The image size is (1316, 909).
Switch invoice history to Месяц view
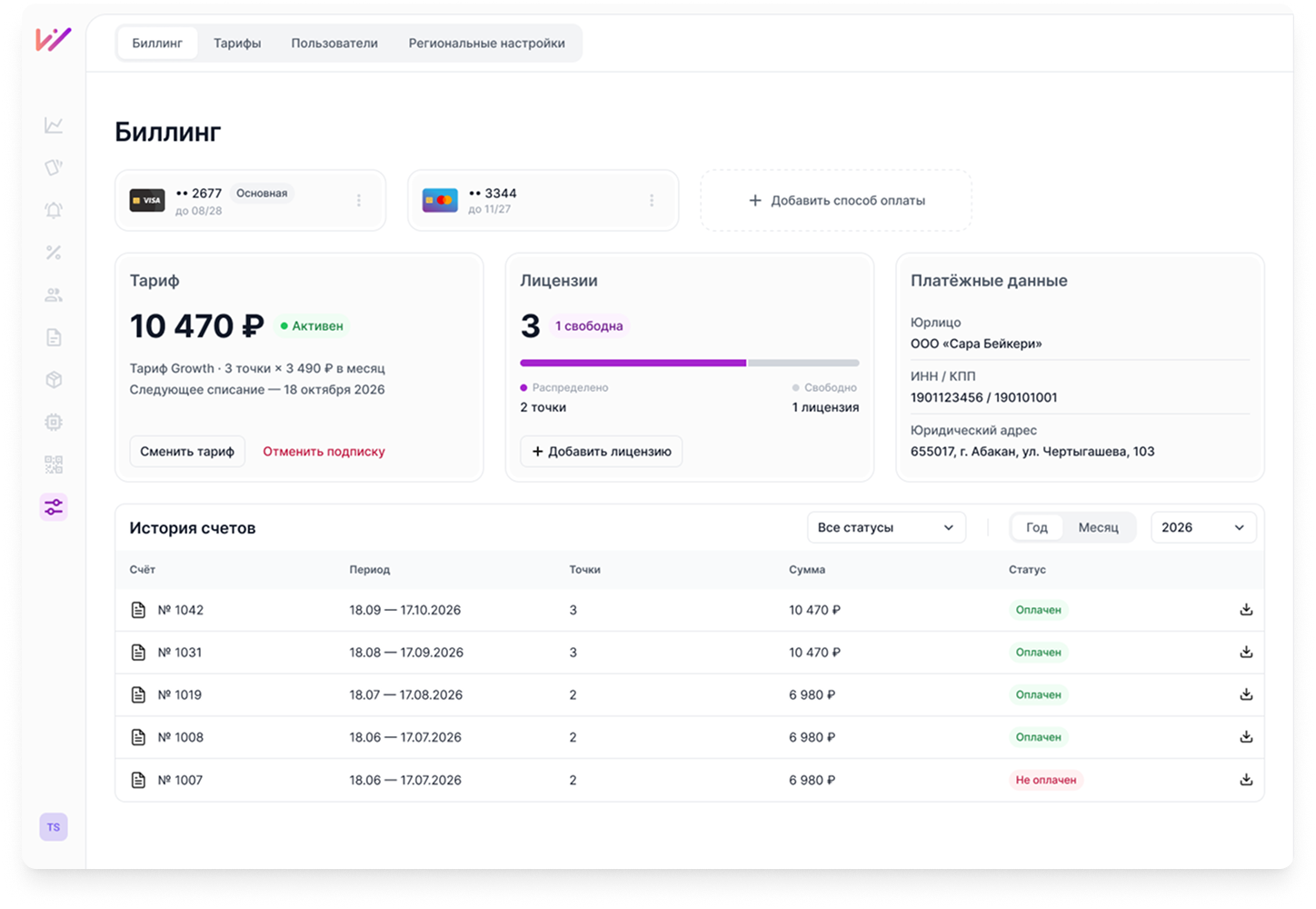point(1098,527)
